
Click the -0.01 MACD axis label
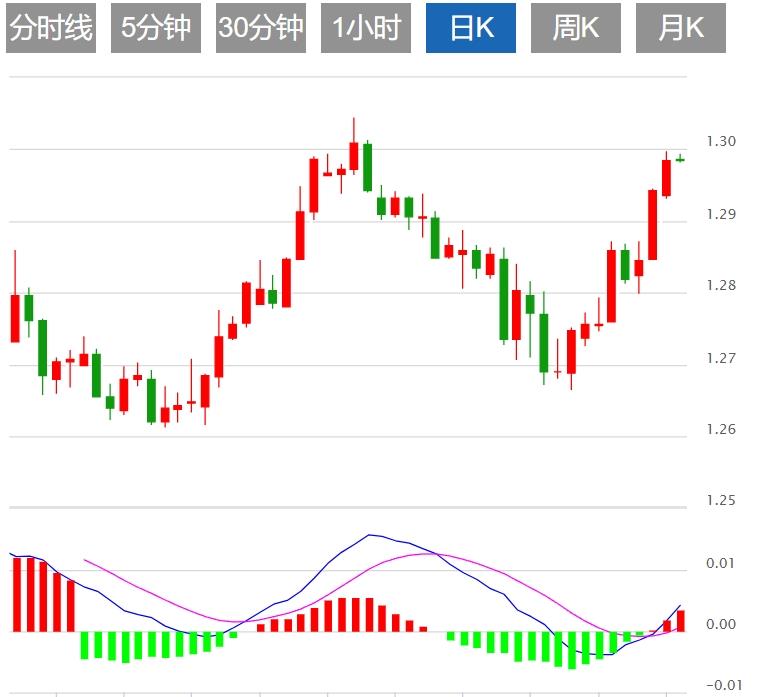tap(720, 685)
